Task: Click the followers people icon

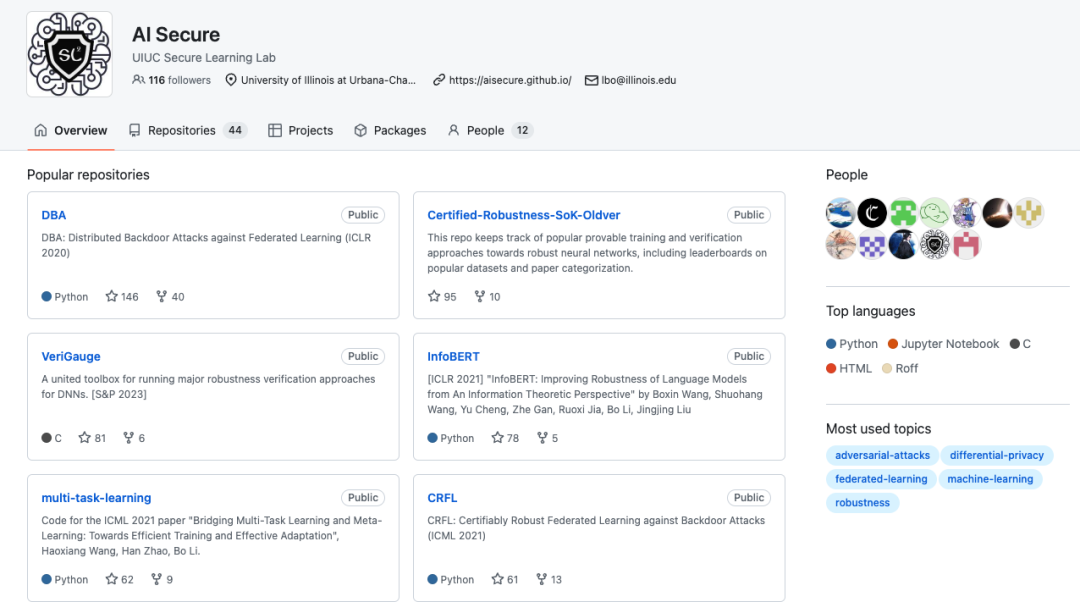Action: (x=138, y=80)
